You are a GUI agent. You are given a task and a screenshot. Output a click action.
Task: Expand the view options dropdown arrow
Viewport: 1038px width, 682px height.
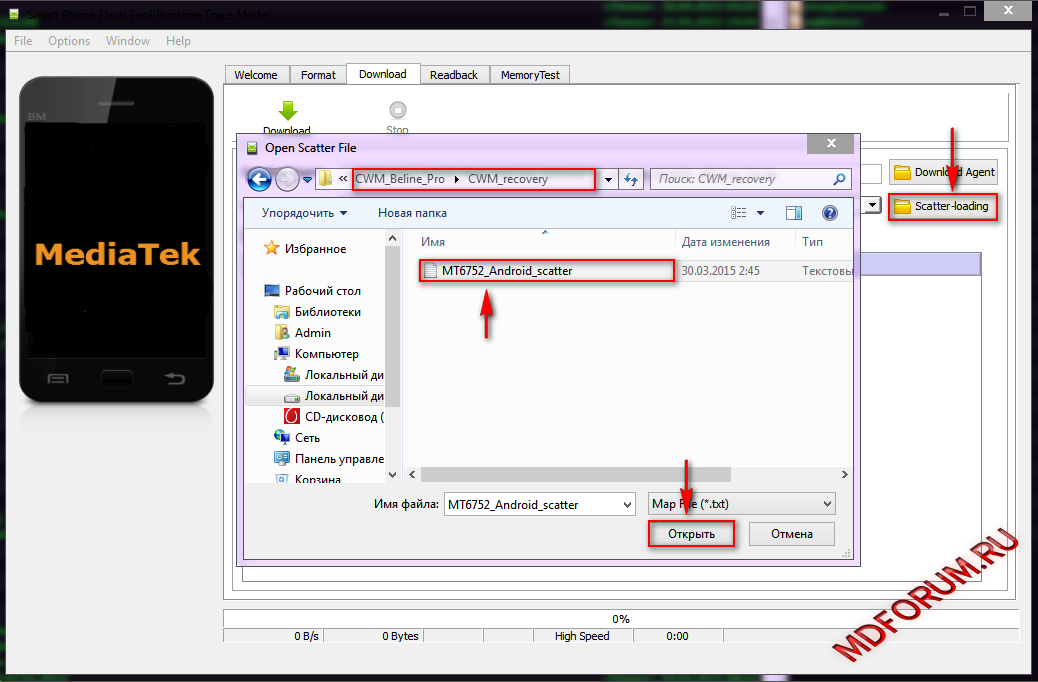[x=760, y=213]
